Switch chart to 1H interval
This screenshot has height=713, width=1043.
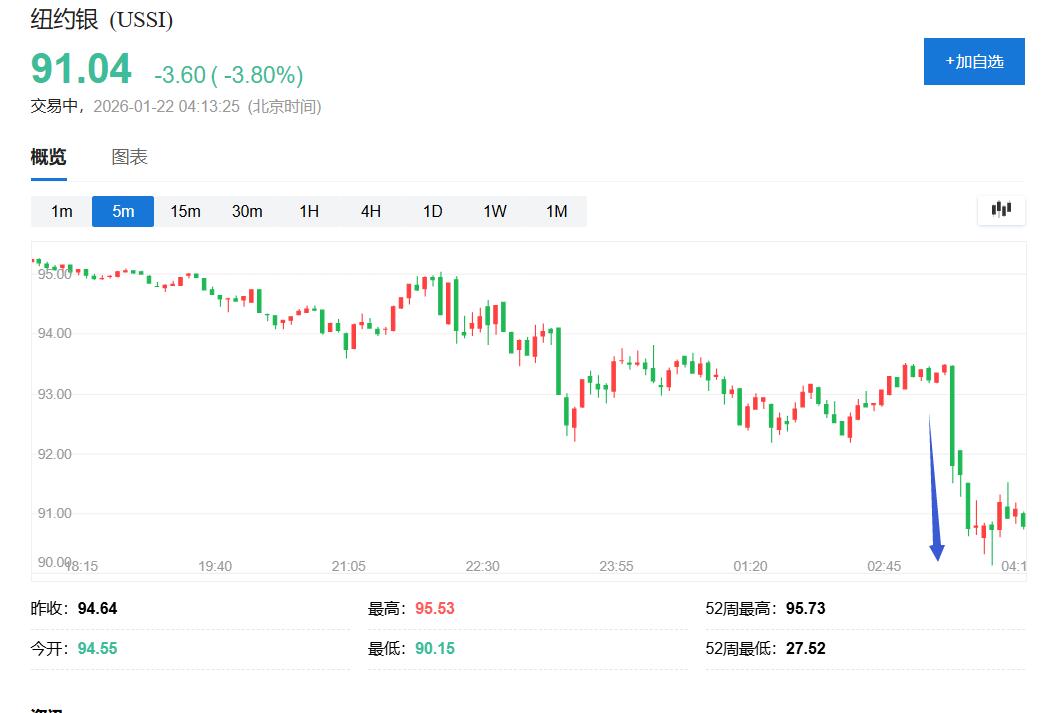point(308,211)
